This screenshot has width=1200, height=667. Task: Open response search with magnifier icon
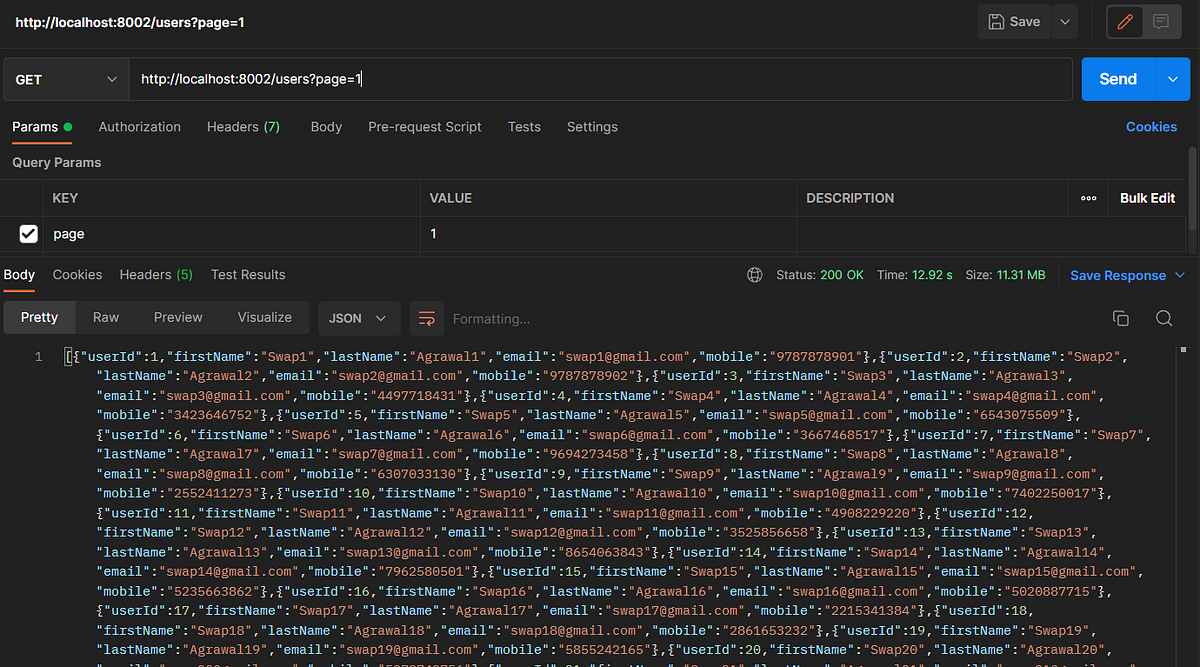(x=1164, y=317)
